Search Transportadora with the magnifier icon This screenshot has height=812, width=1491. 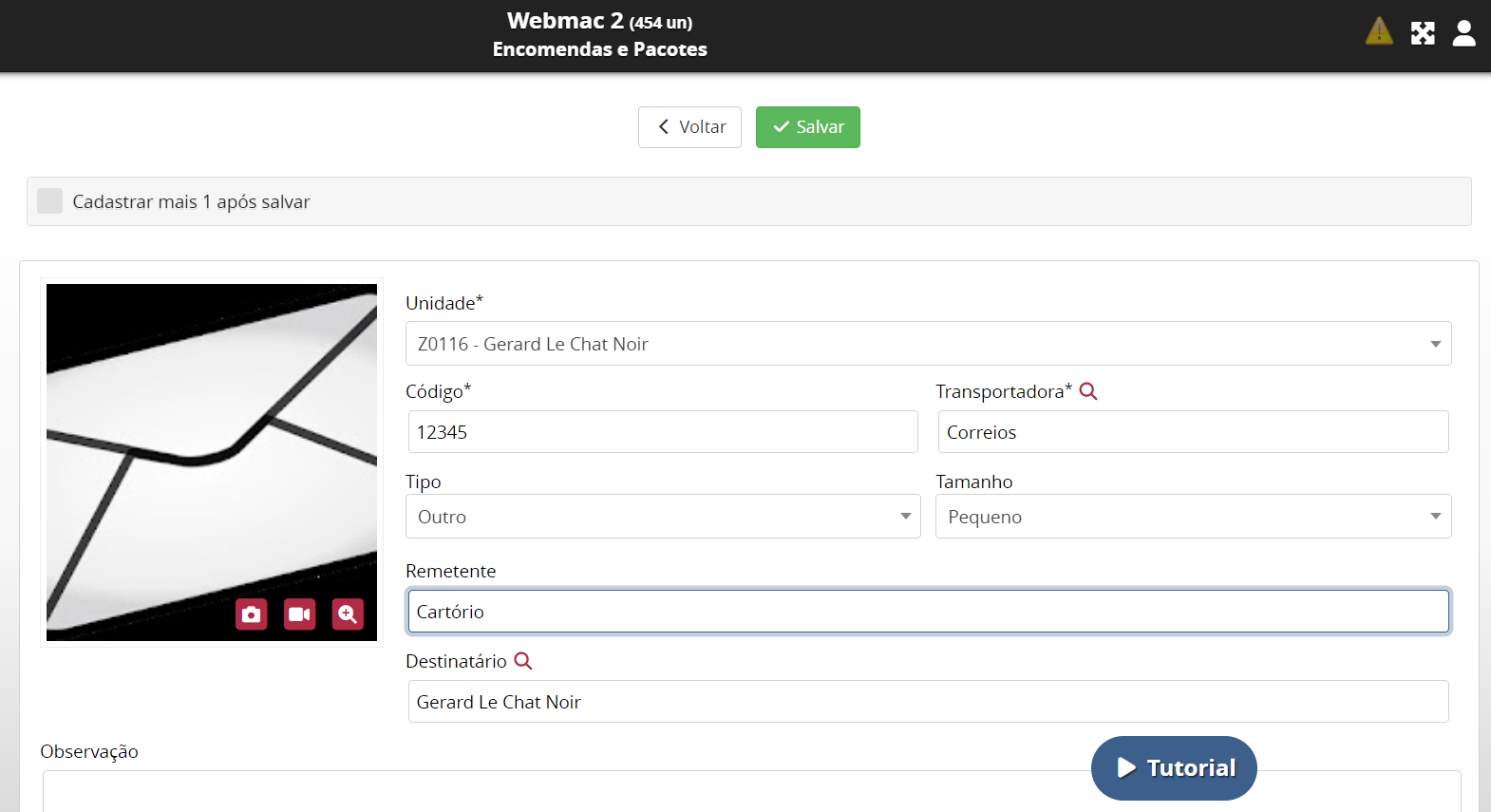click(x=1088, y=391)
